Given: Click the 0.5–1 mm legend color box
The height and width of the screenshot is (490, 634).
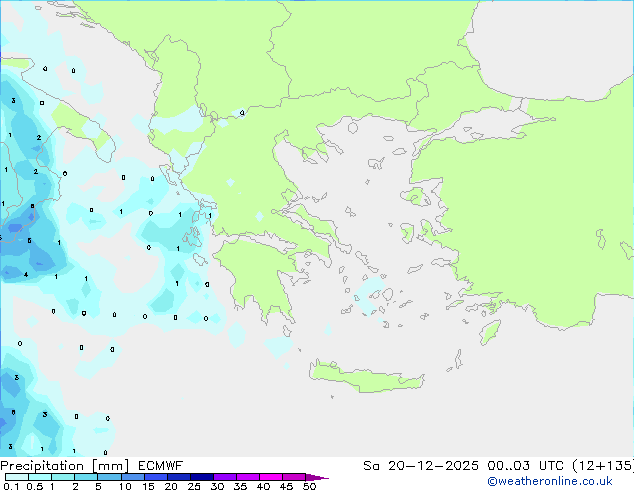Looking at the screenshot, I should (x=40, y=477).
